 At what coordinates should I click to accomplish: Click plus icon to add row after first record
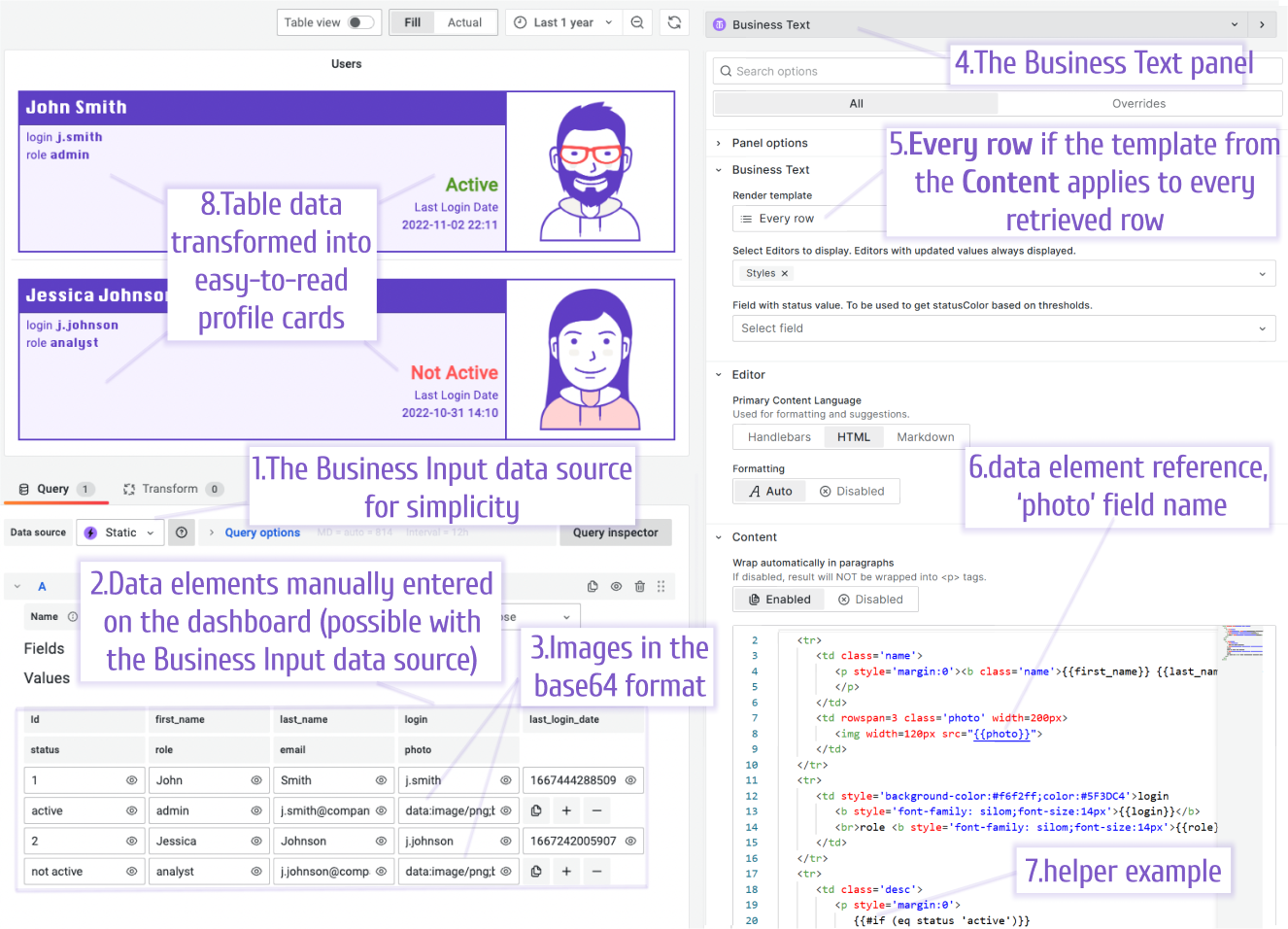coord(566,810)
